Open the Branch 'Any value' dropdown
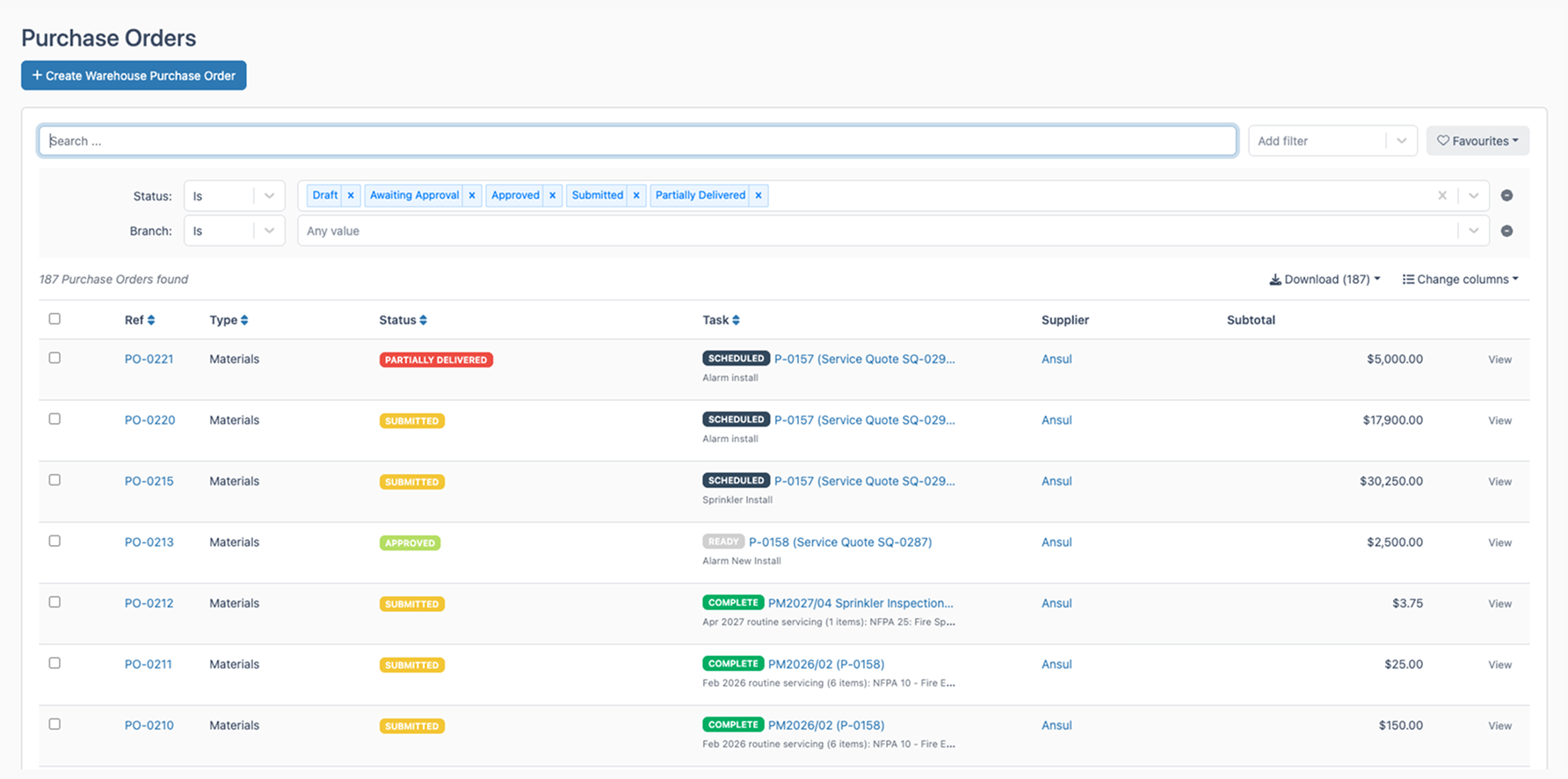 pos(893,230)
